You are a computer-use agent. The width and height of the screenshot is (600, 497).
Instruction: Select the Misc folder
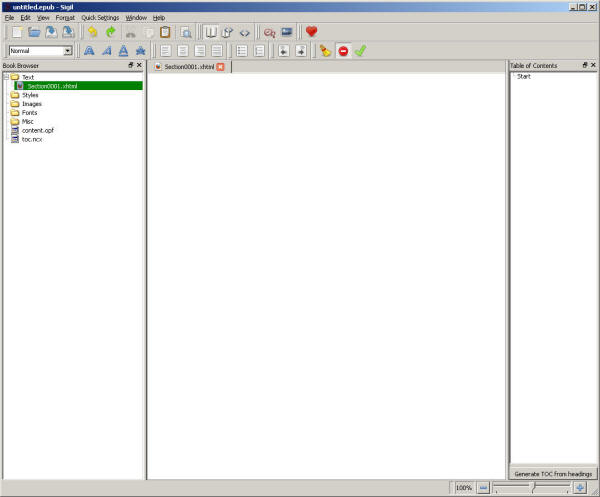tap(28, 121)
